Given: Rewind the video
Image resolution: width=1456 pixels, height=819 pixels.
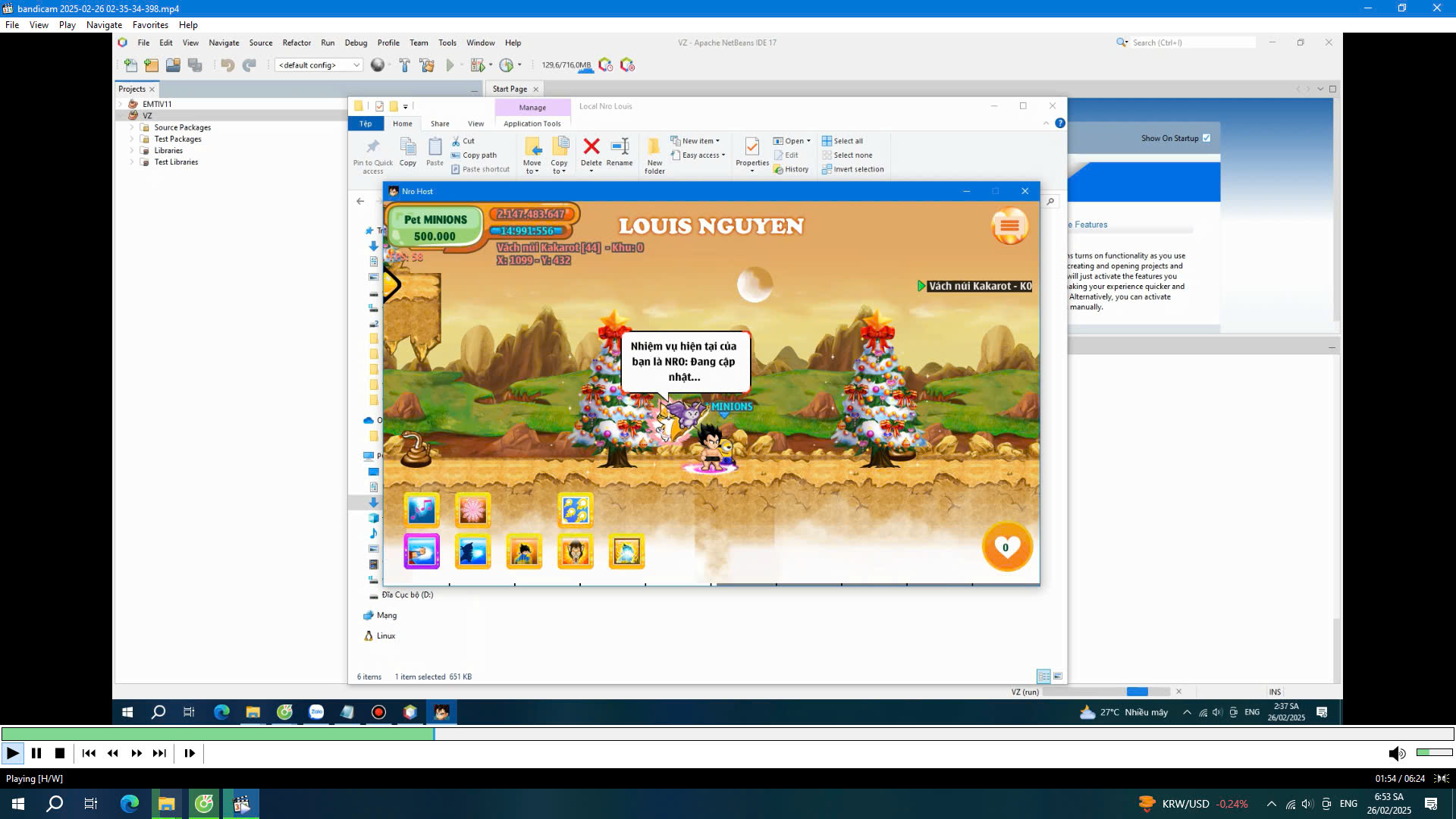Looking at the screenshot, I should click(113, 753).
